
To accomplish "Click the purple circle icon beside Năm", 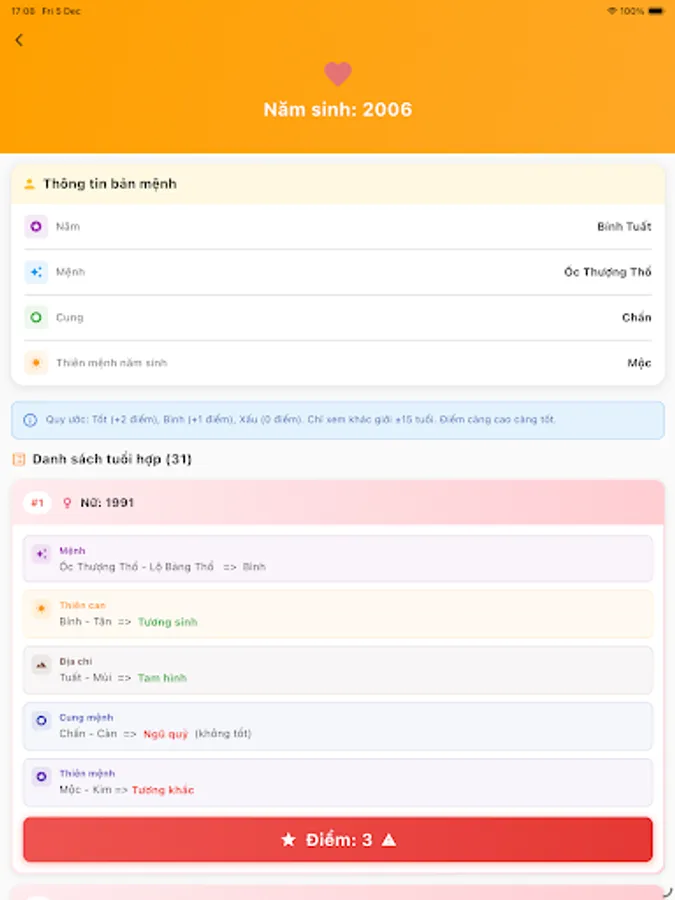I will click(x=35, y=226).
